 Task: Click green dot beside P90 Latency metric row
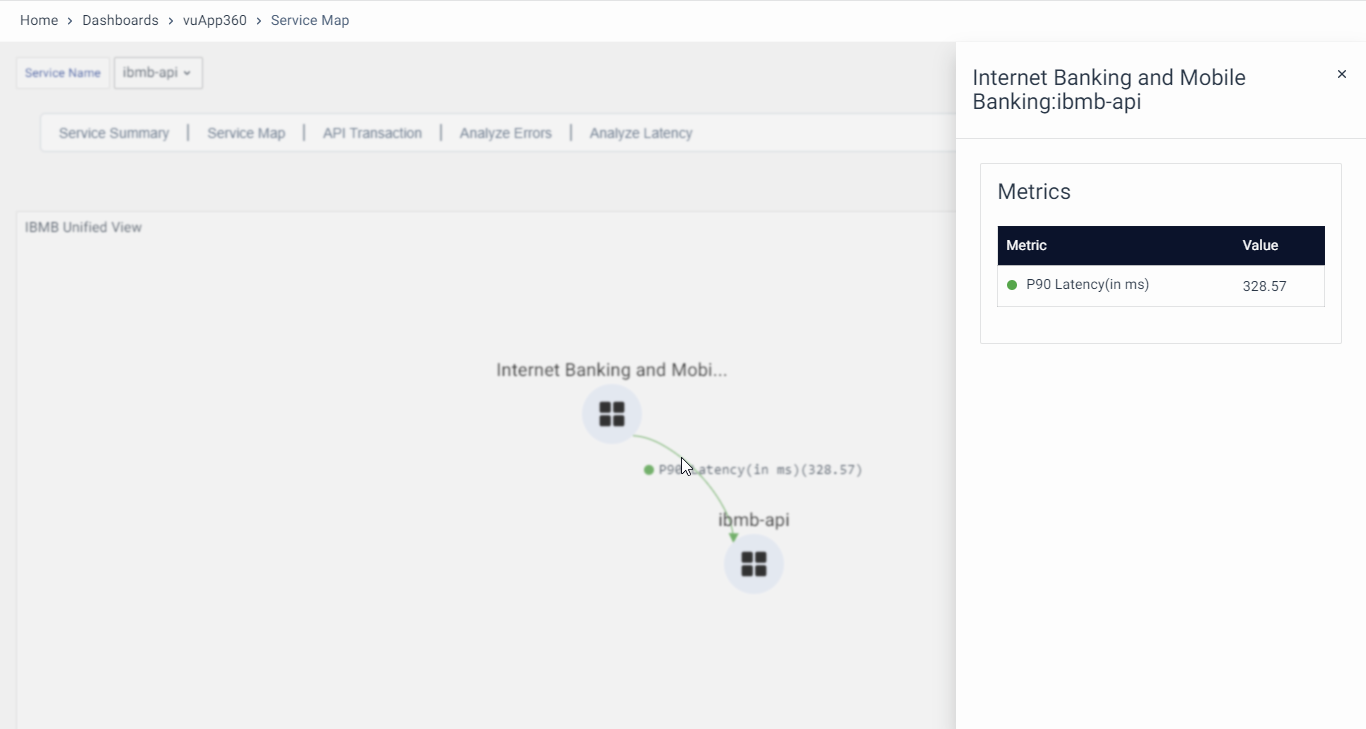[x=1012, y=285]
